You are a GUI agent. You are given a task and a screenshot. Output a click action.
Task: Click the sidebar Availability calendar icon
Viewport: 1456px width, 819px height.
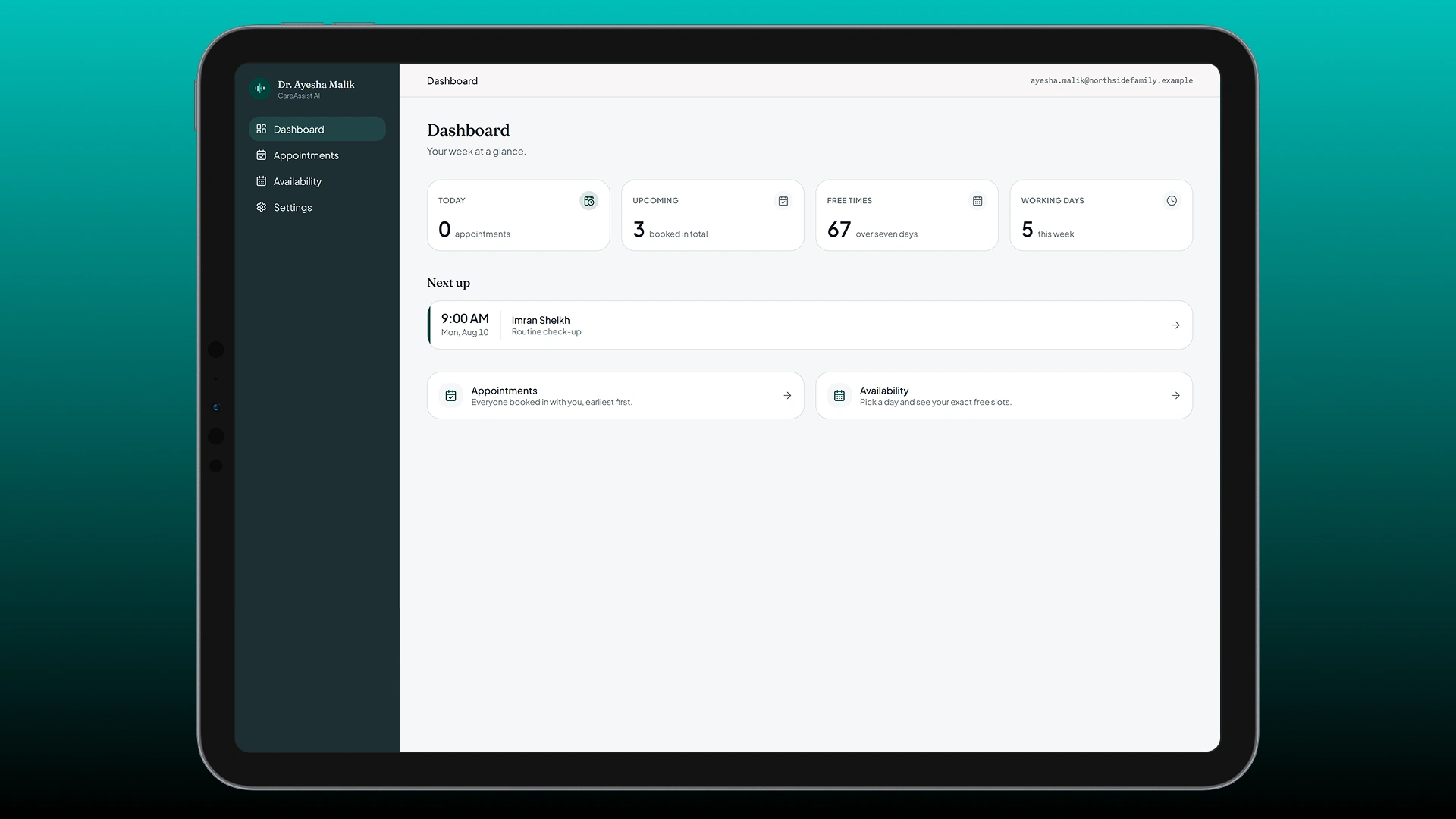tap(262, 181)
